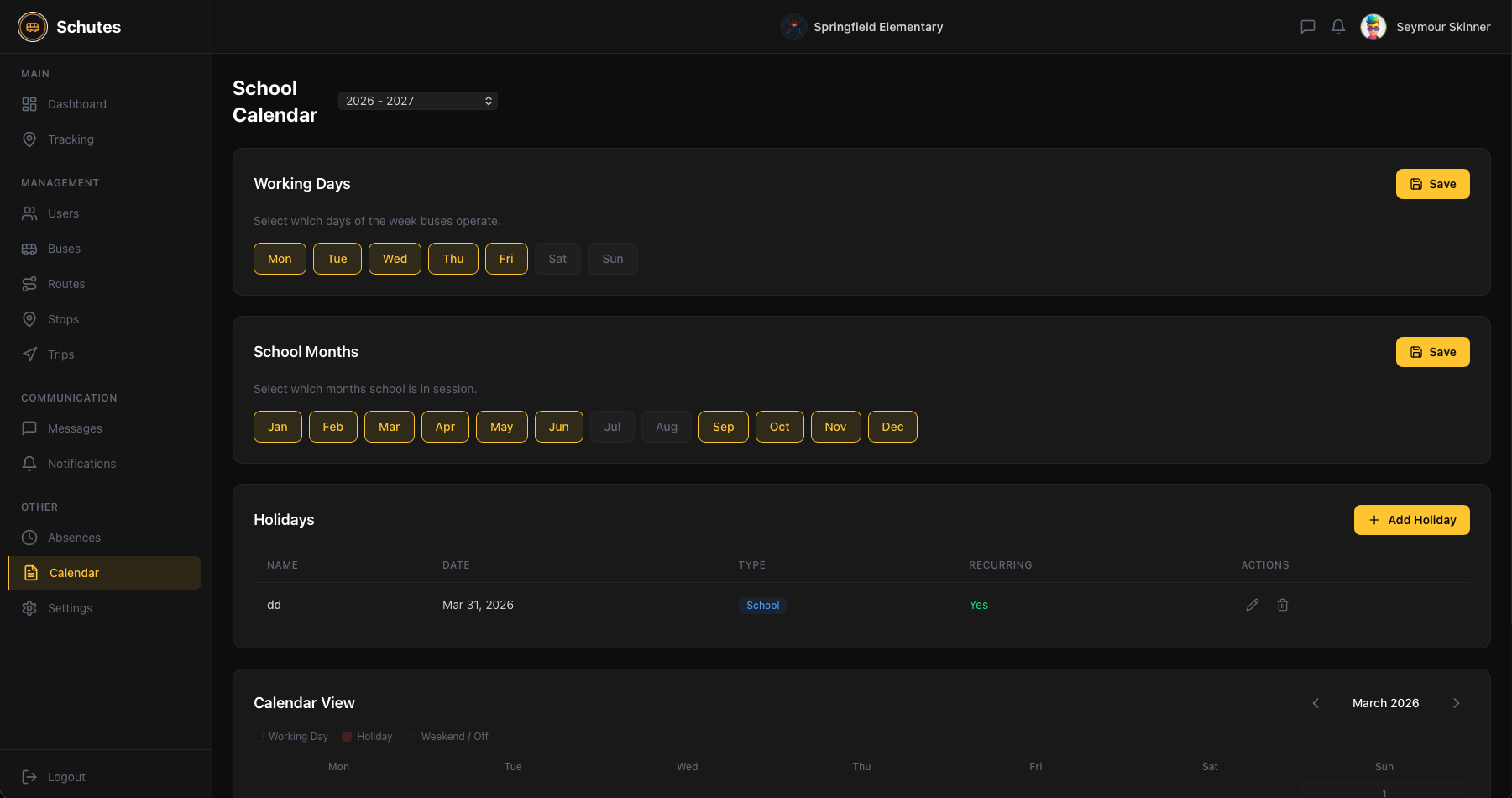Image resolution: width=1512 pixels, height=798 pixels.
Task: Go to previous month in Calendar View
Action: [1316, 703]
